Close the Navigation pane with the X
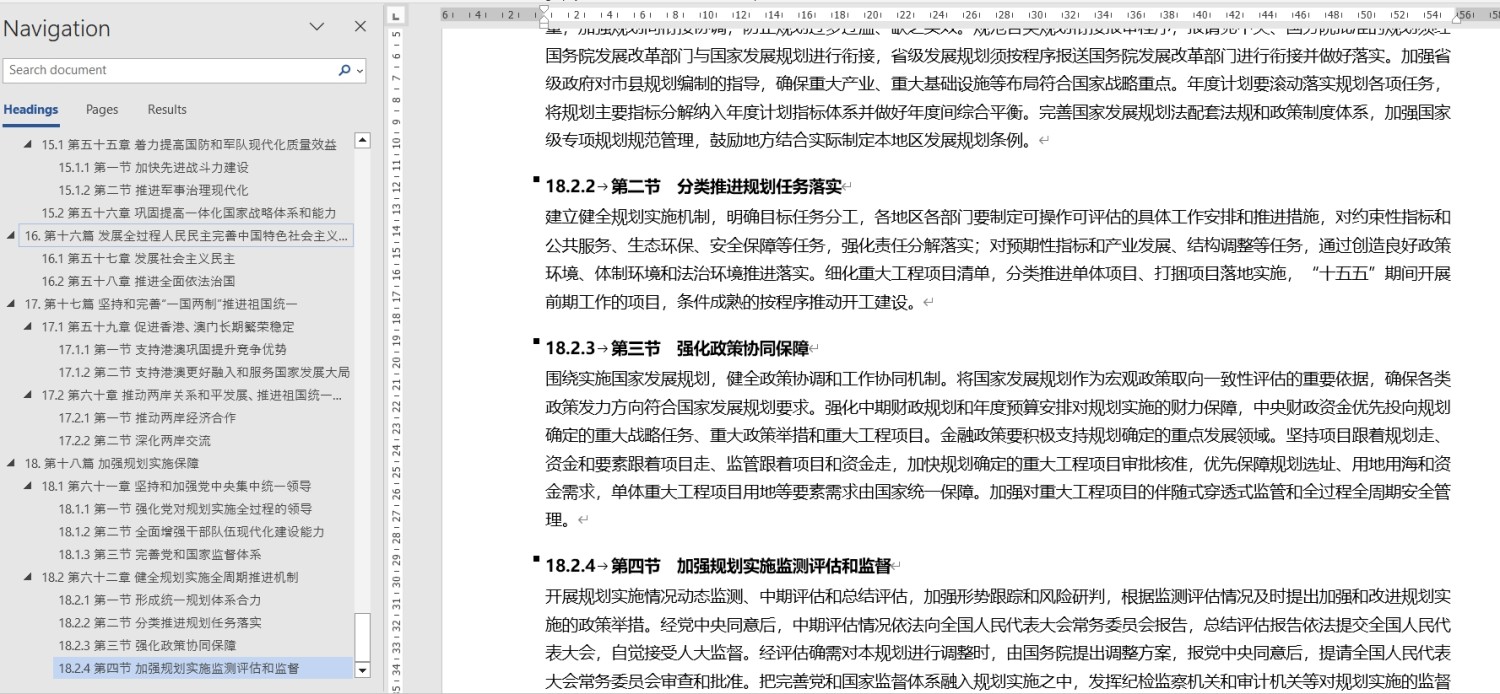Viewport: 1500px width, 694px height. coord(360,27)
